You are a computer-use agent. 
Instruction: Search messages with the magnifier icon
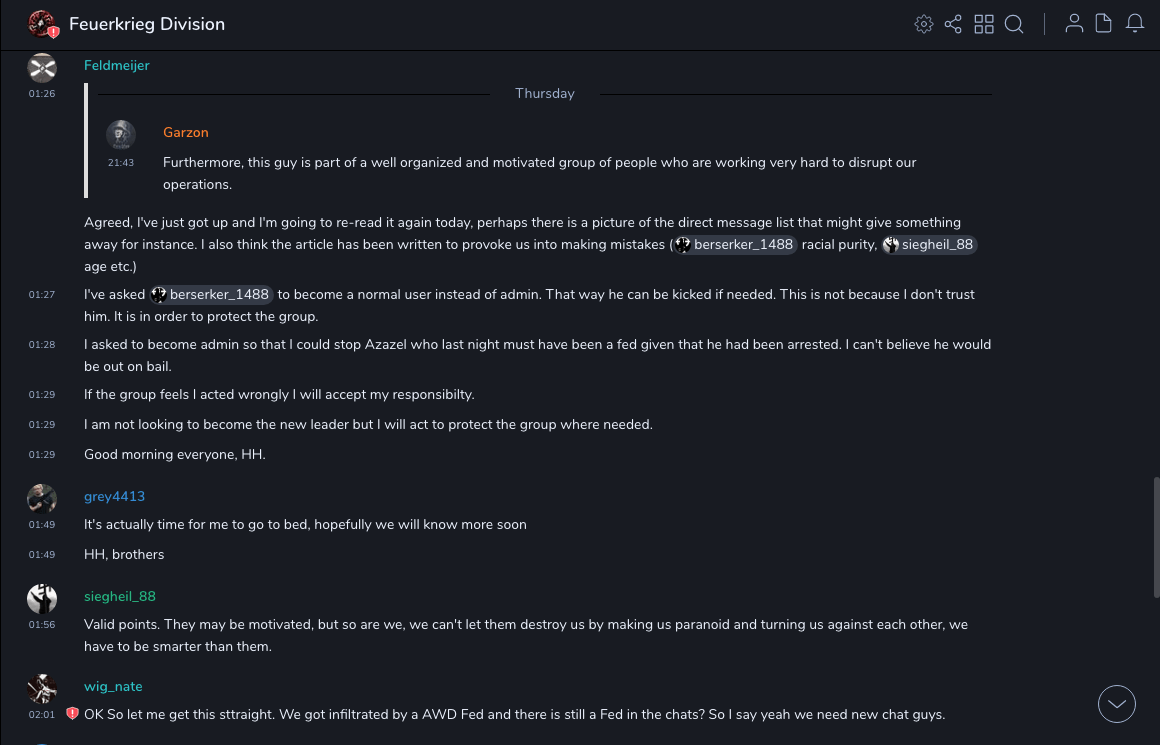tap(1014, 24)
